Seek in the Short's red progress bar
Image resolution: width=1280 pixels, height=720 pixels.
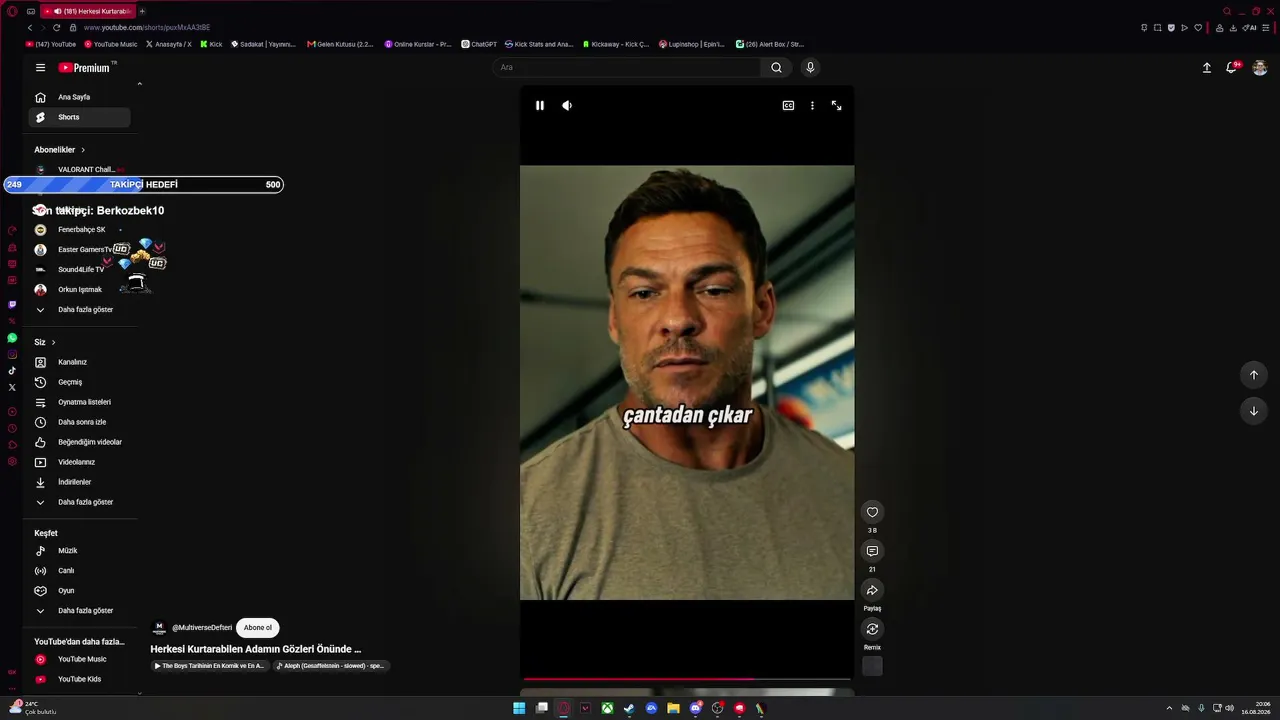[687, 679]
